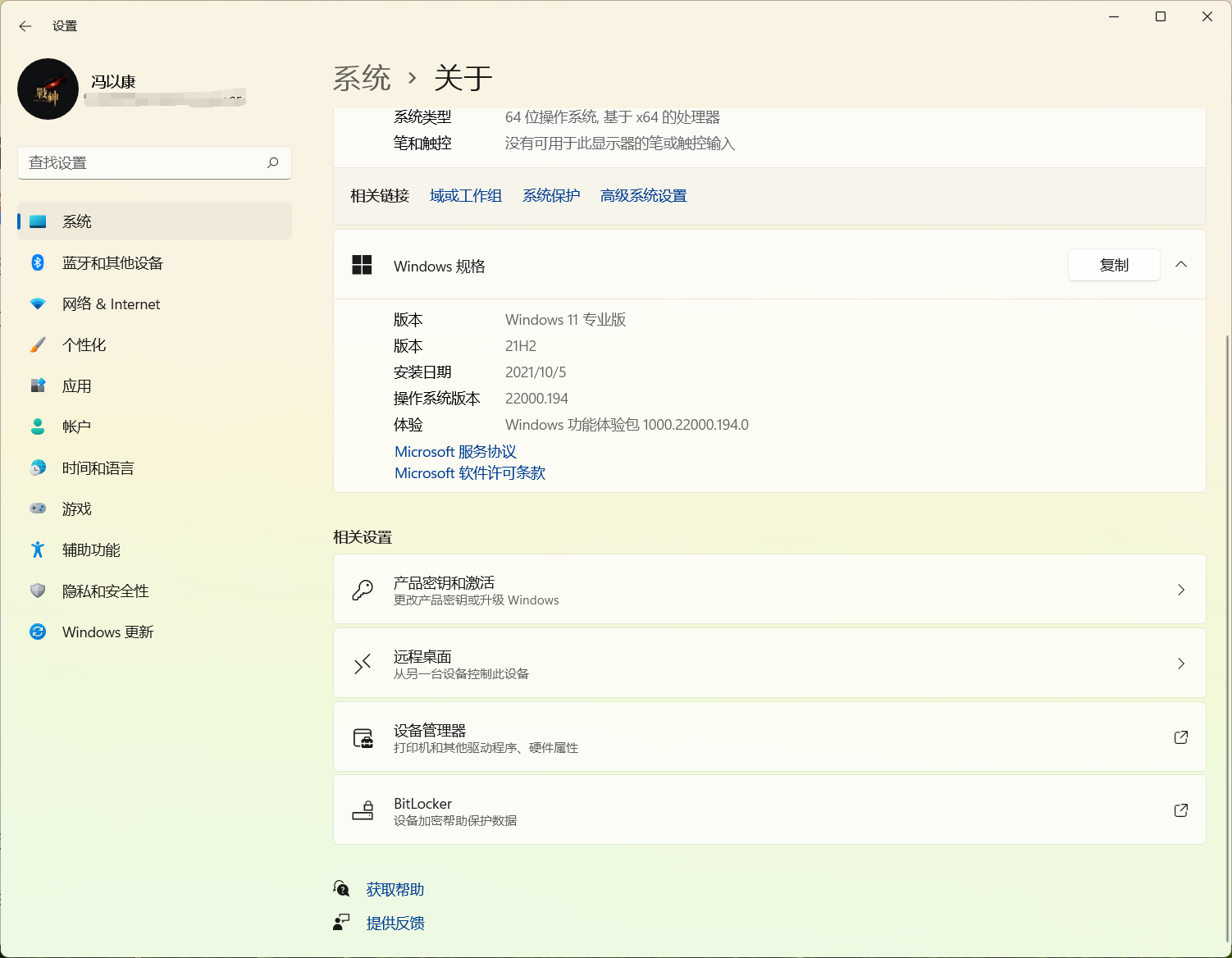Open the 系统保护 link
The height and width of the screenshot is (958, 1232).
[551, 195]
